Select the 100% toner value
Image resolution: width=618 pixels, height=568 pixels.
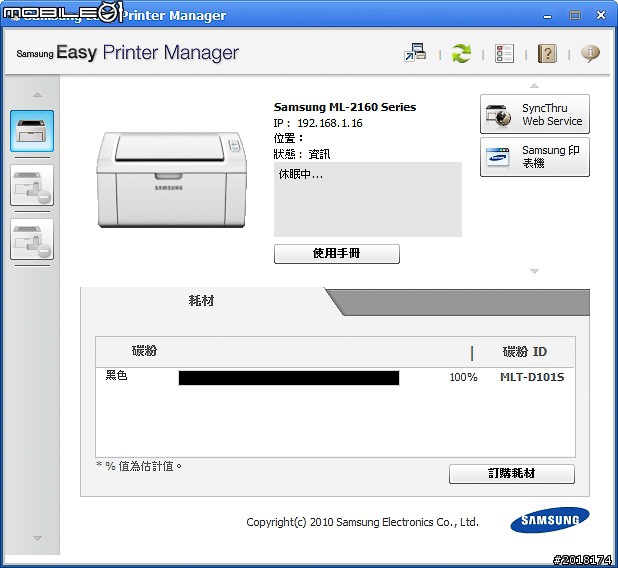(463, 377)
